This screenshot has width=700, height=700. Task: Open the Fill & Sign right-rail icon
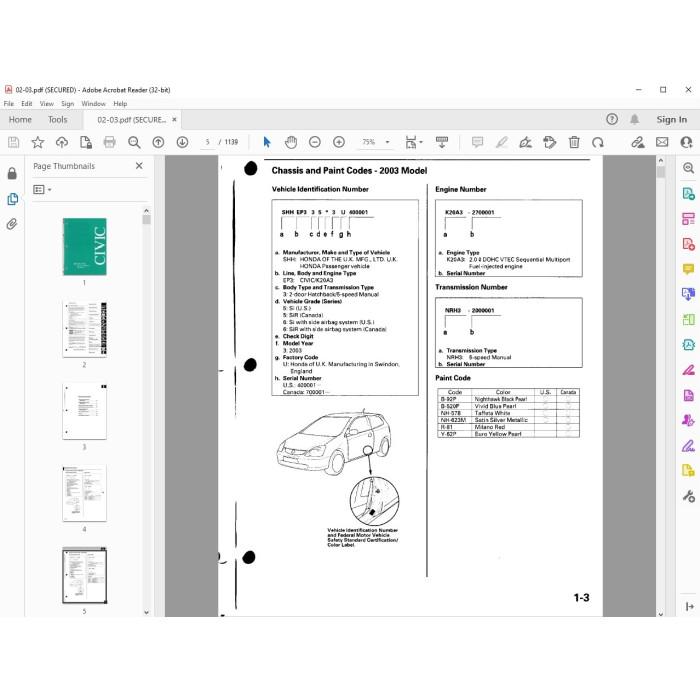coord(688,446)
